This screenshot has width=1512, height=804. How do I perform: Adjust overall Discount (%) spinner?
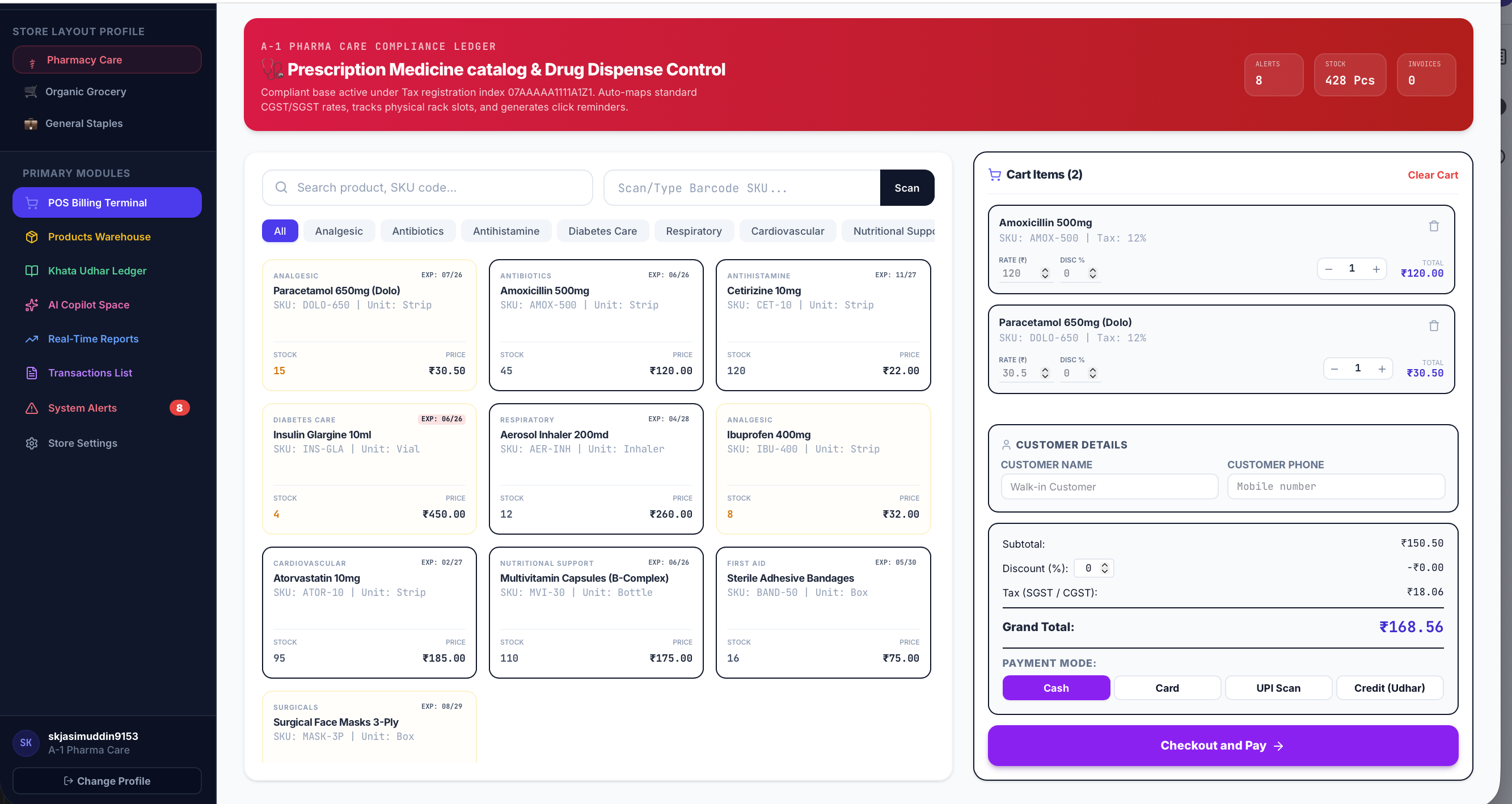click(1104, 568)
